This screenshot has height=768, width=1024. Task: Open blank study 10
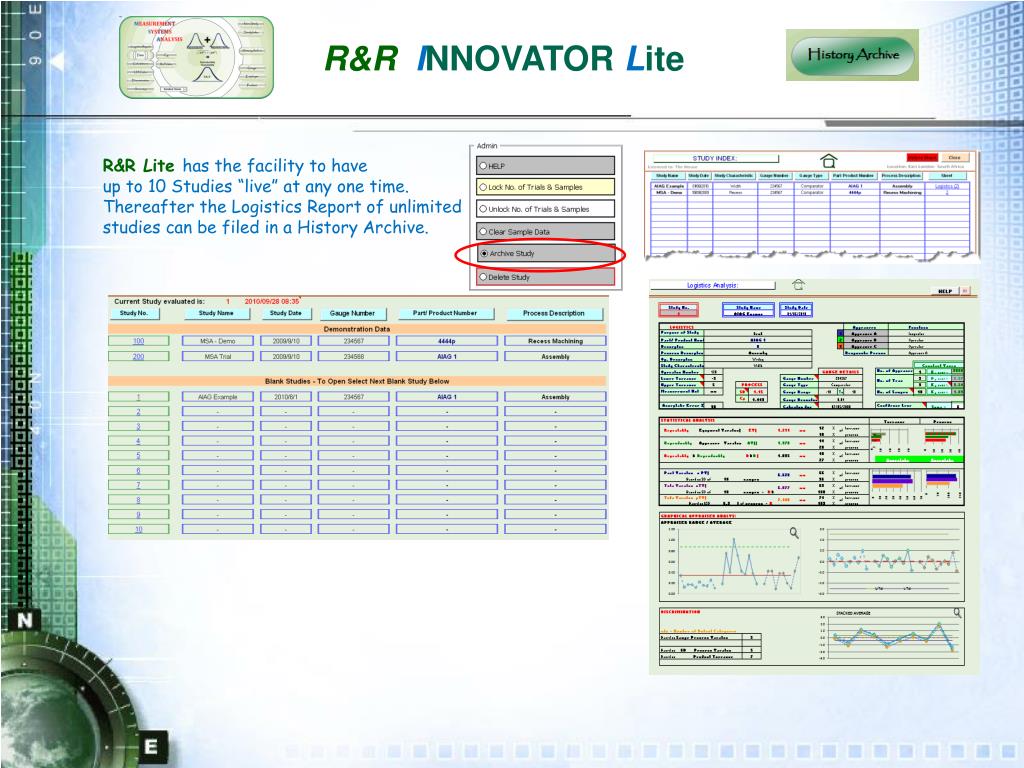point(138,529)
